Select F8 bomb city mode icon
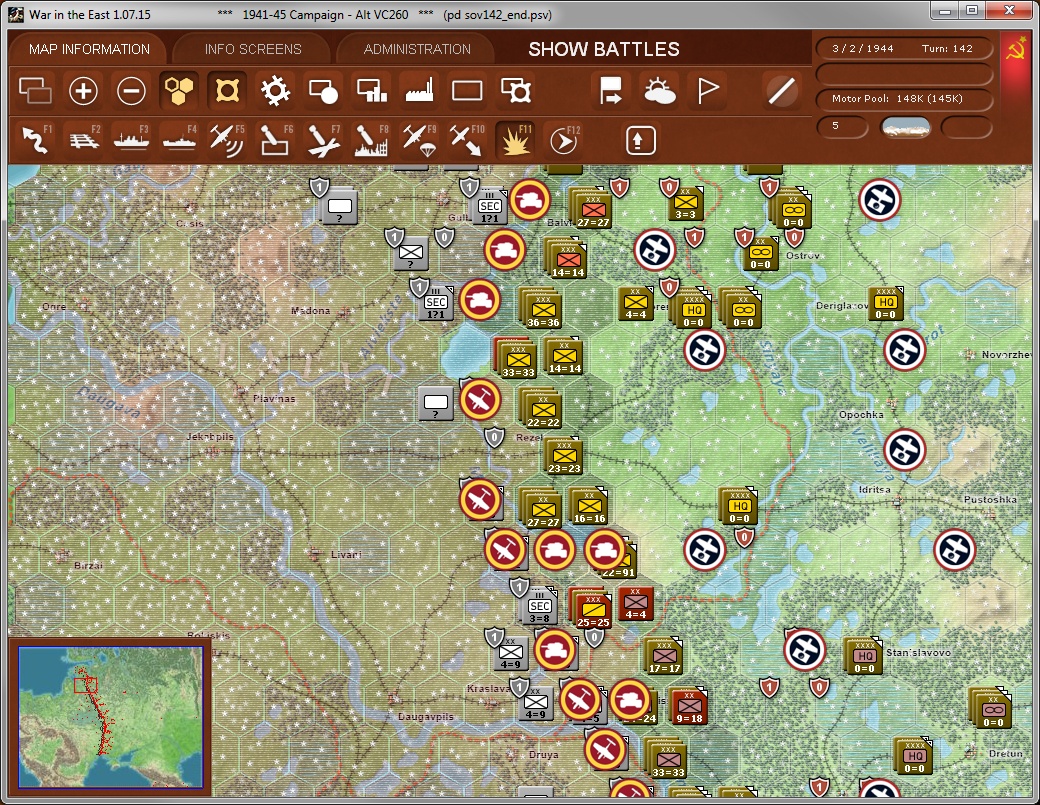The height and width of the screenshot is (805, 1040). pos(371,140)
